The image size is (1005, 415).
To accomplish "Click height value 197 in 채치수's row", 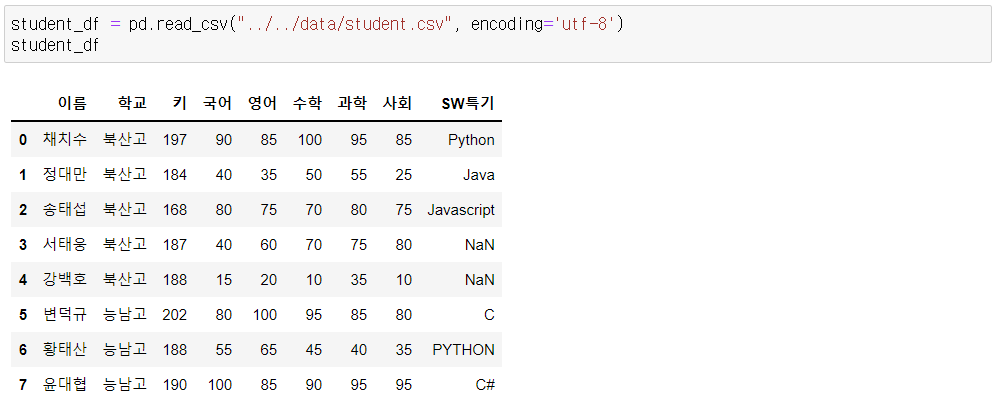I will [x=175, y=140].
